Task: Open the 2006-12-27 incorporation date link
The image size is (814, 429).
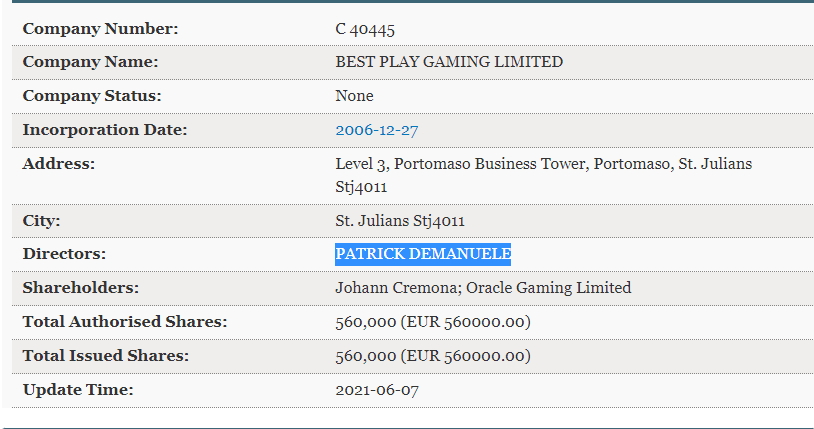Action: pyautogui.click(x=376, y=130)
